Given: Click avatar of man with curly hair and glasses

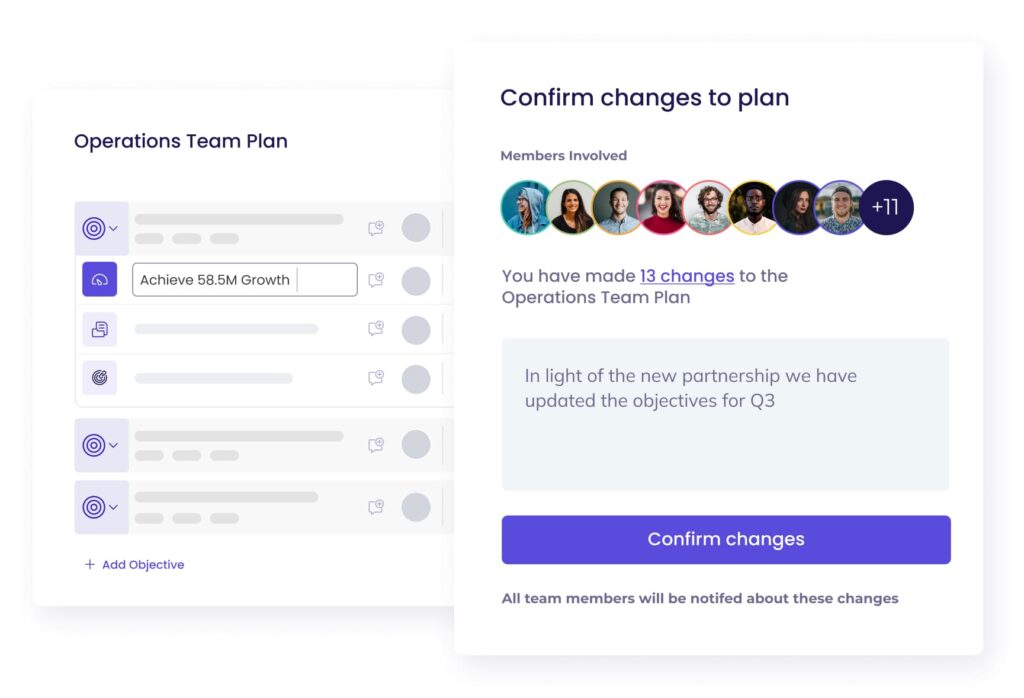Looking at the screenshot, I should pyautogui.click(x=709, y=208).
